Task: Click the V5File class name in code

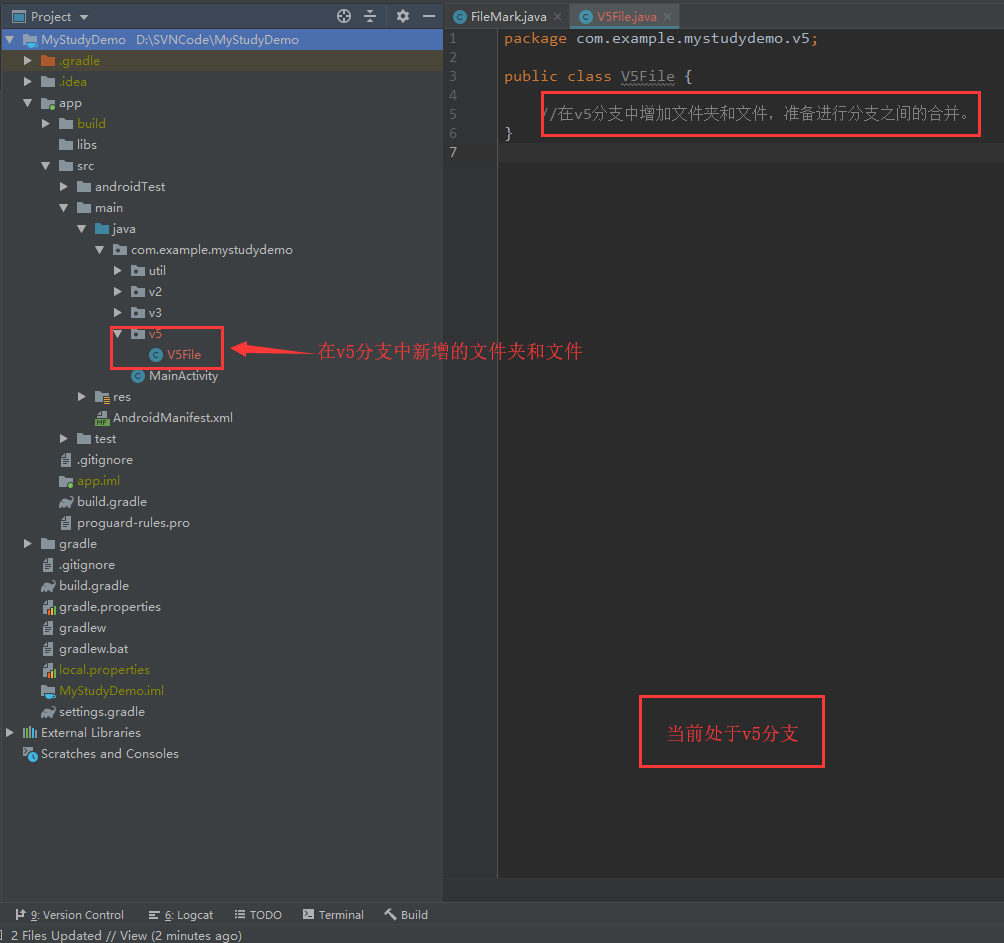Action: pos(647,77)
